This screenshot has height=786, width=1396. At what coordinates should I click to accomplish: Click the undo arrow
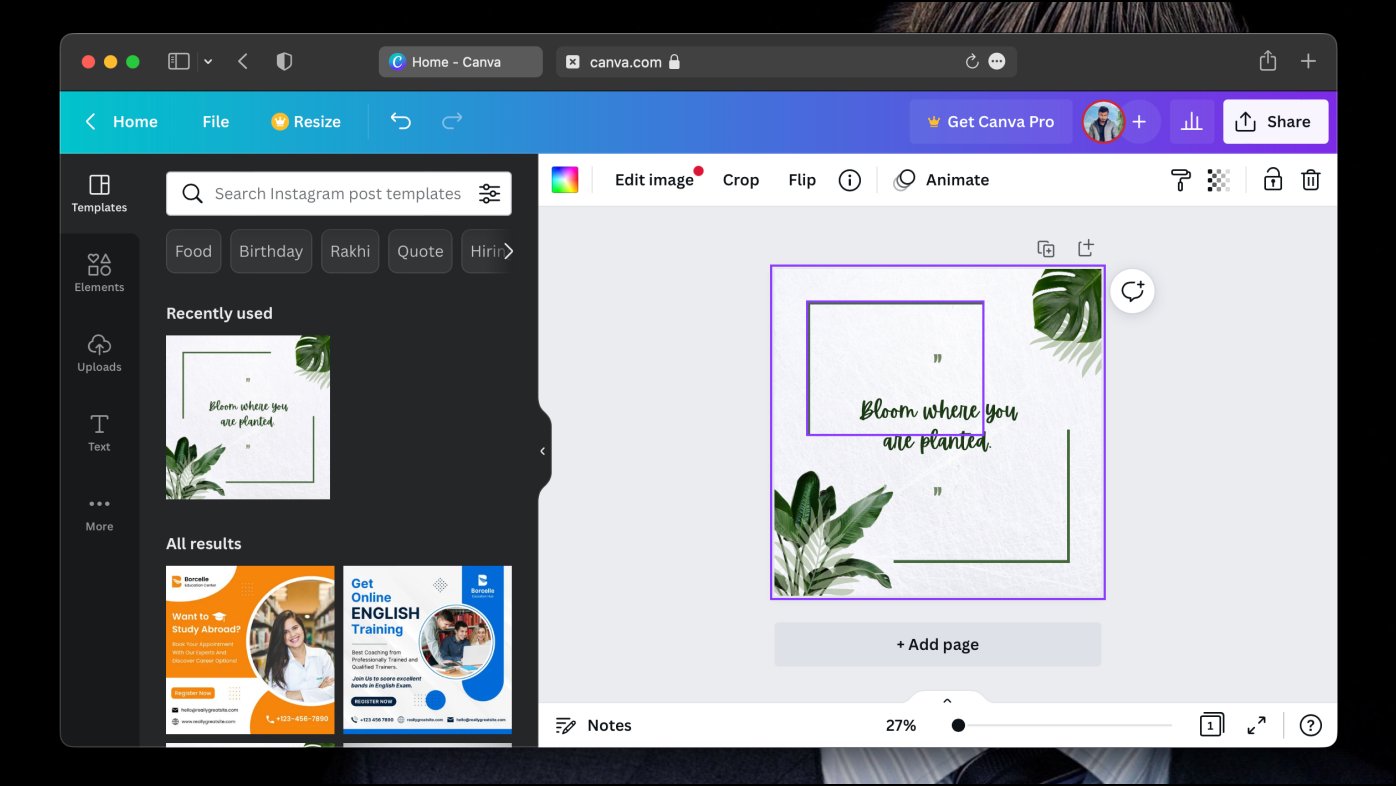(400, 121)
